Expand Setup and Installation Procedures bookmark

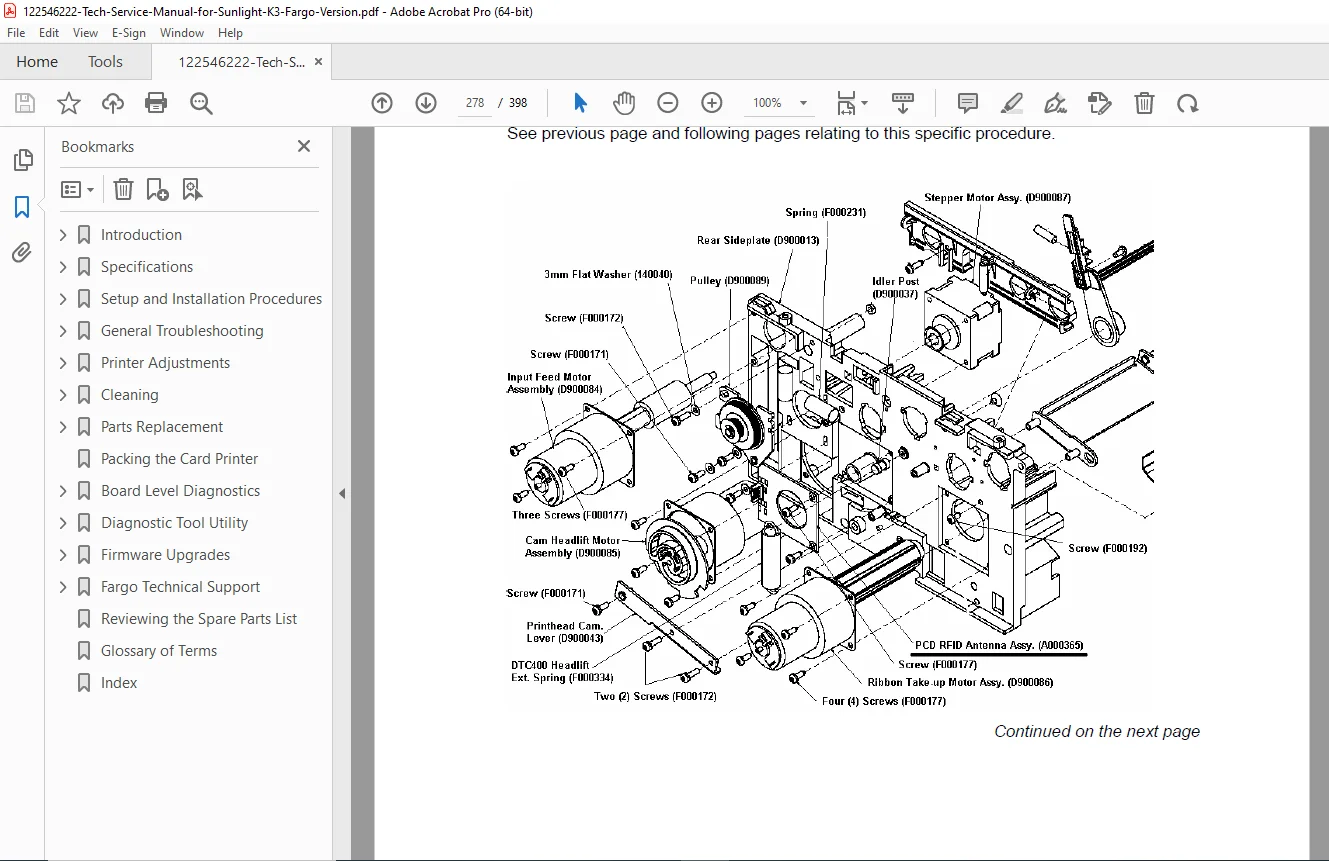coord(63,299)
